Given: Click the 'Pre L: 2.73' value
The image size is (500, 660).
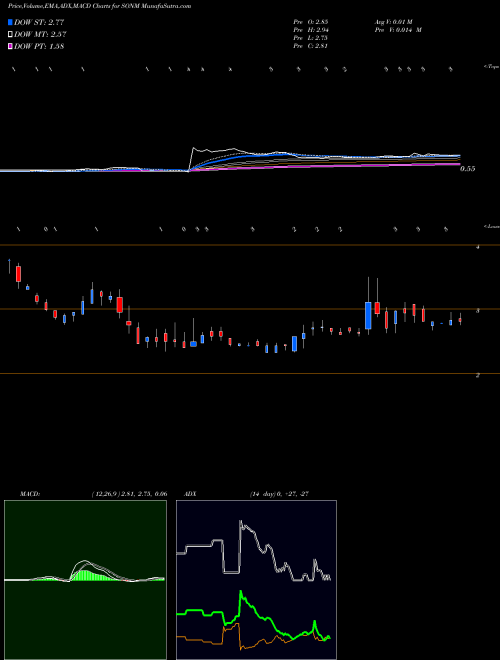Looking at the screenshot, I should 311,38.
